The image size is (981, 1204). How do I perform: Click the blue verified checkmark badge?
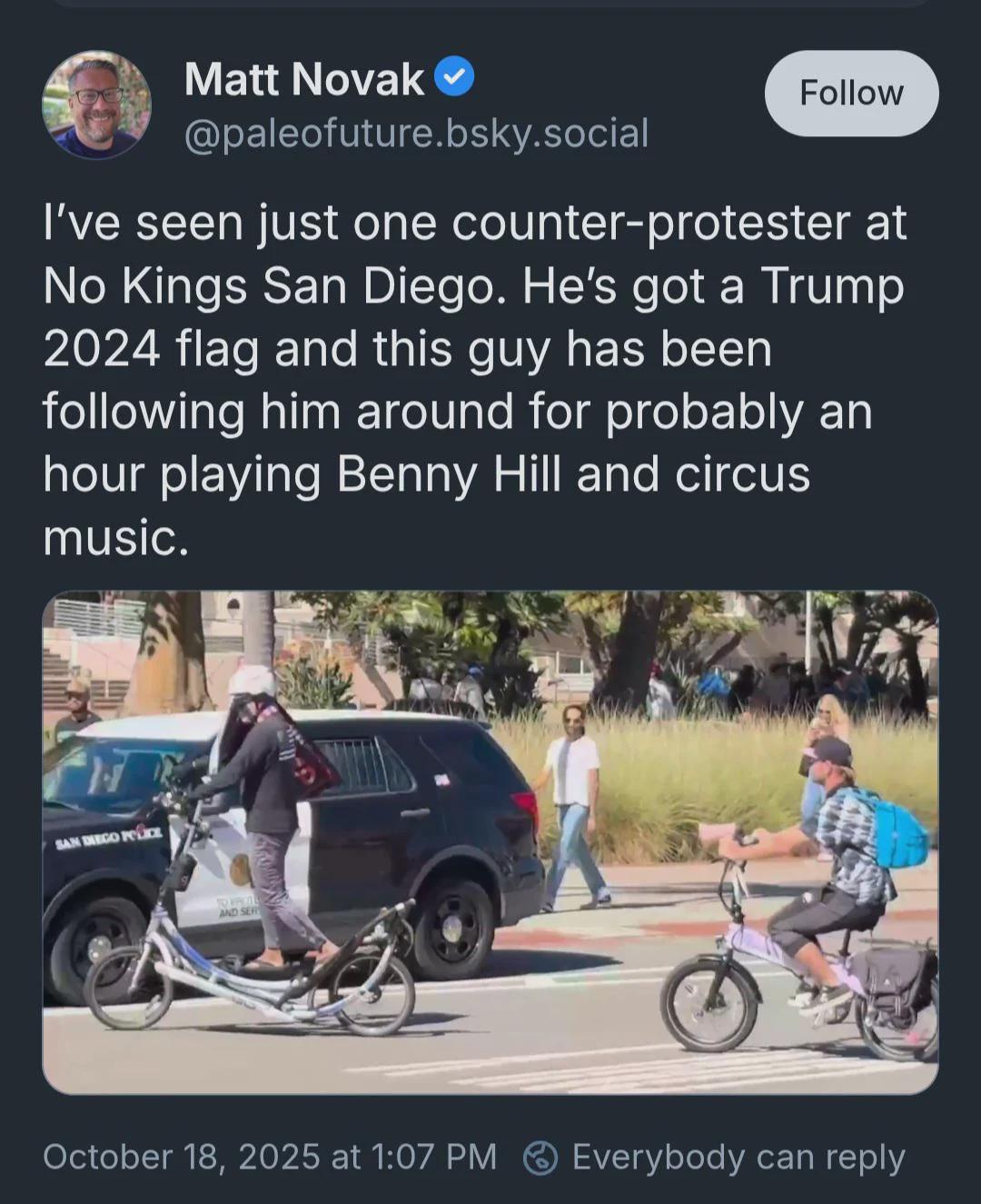pos(454,78)
